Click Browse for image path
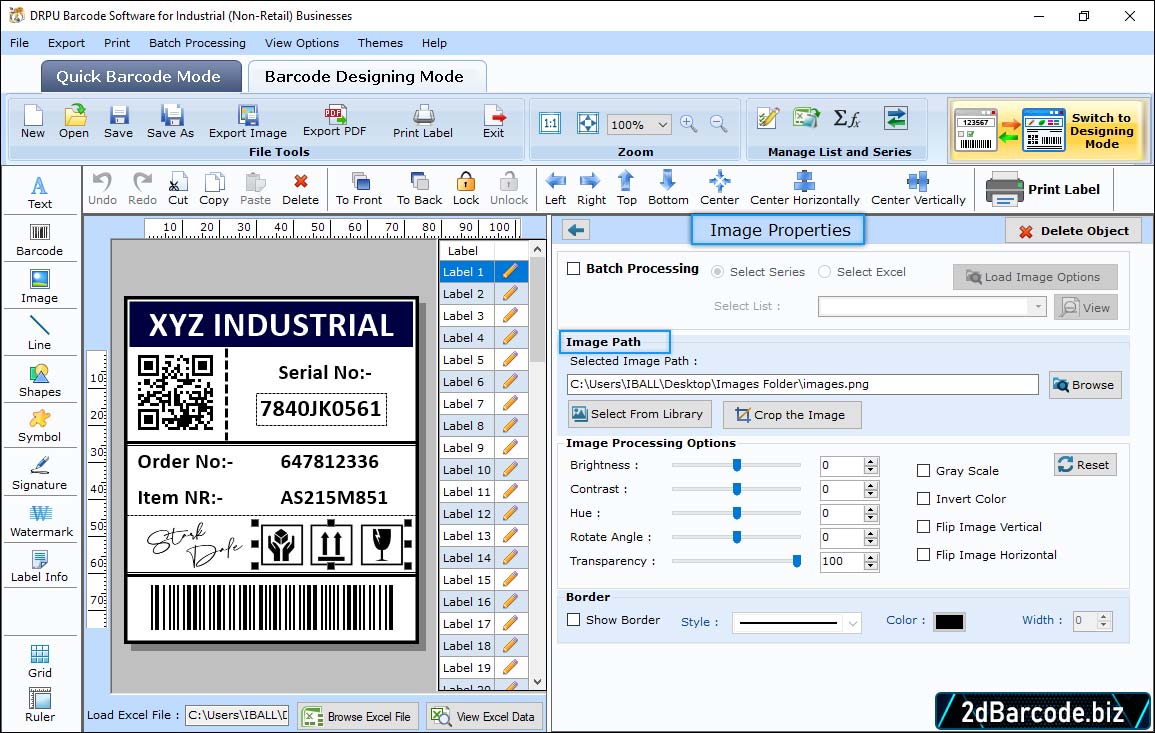This screenshot has width=1155, height=733. 1085,385
